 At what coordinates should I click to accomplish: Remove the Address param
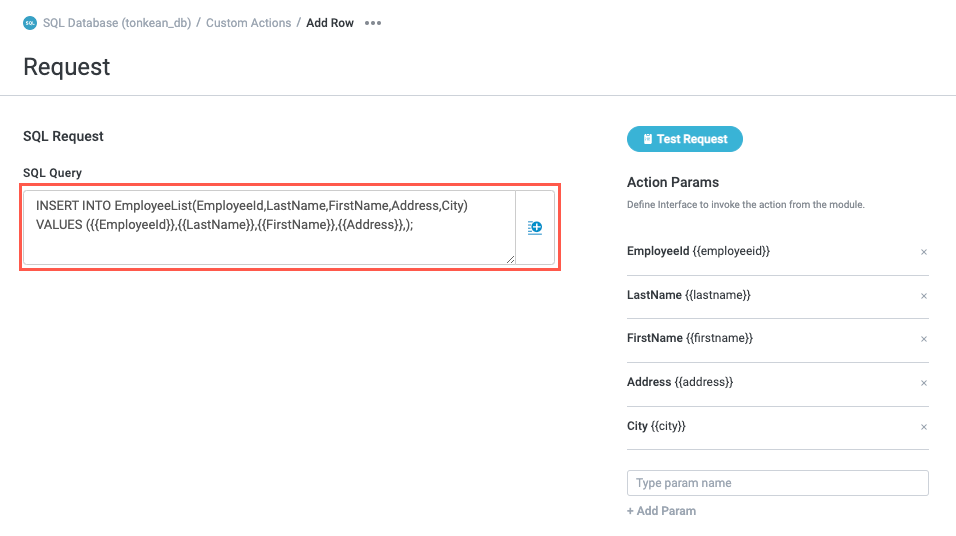(924, 383)
